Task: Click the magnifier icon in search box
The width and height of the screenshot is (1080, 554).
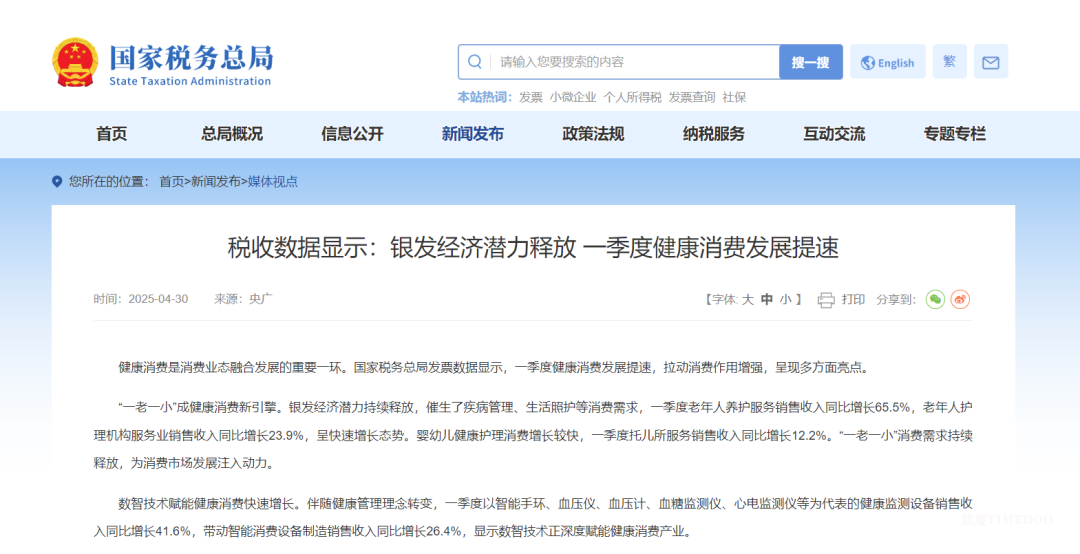Action: (x=475, y=62)
